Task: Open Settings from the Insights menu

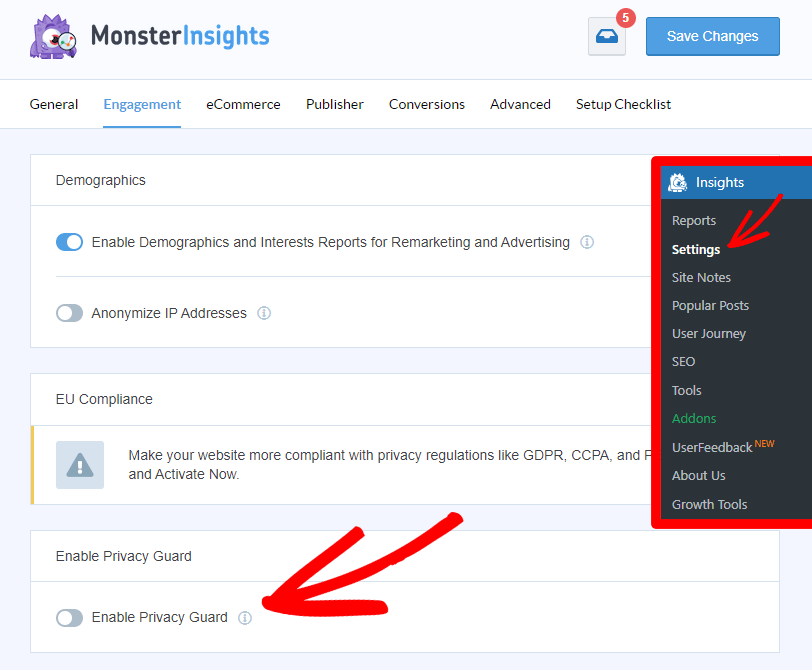Action: point(696,249)
